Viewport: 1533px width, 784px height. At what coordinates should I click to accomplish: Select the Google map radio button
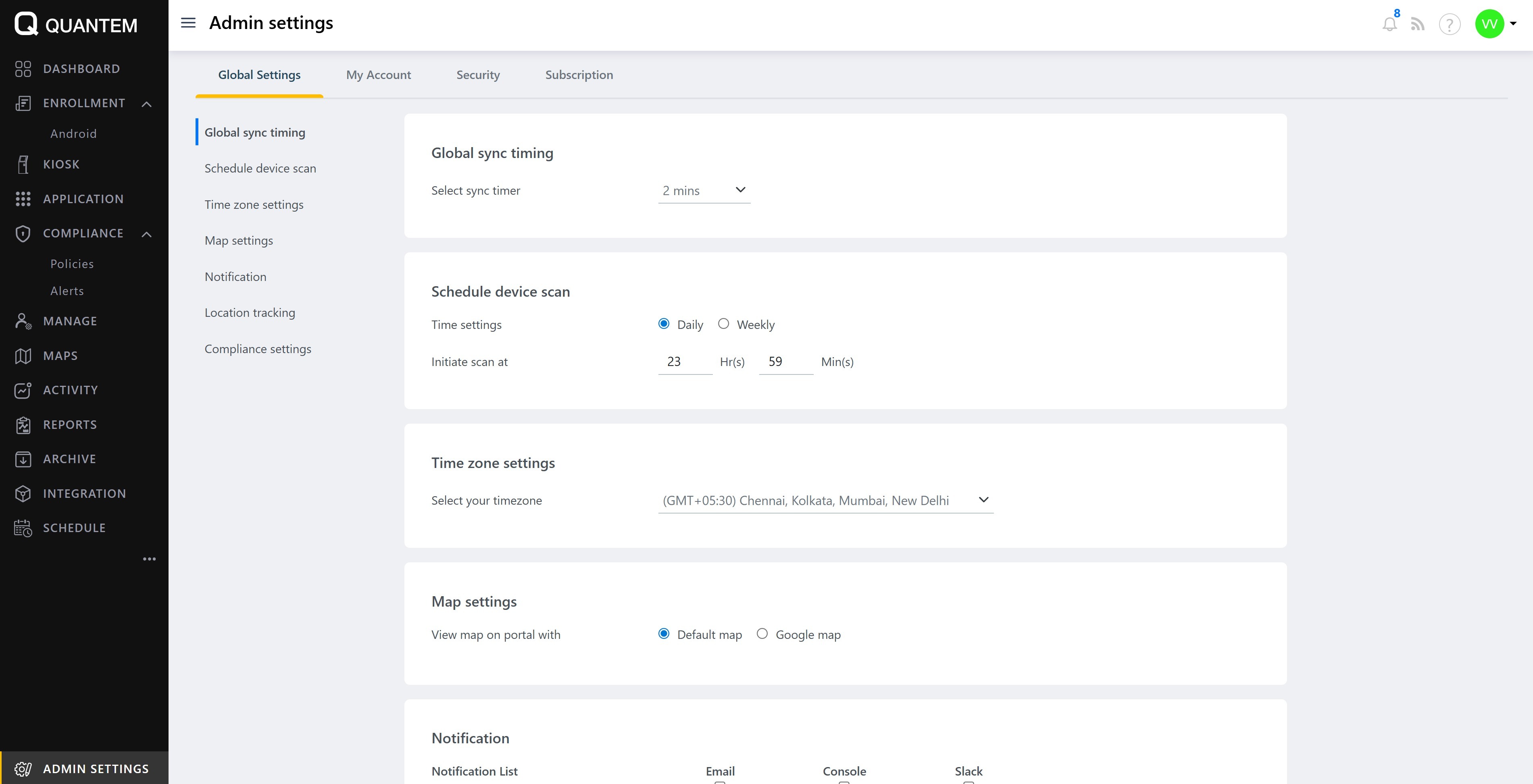coord(762,634)
